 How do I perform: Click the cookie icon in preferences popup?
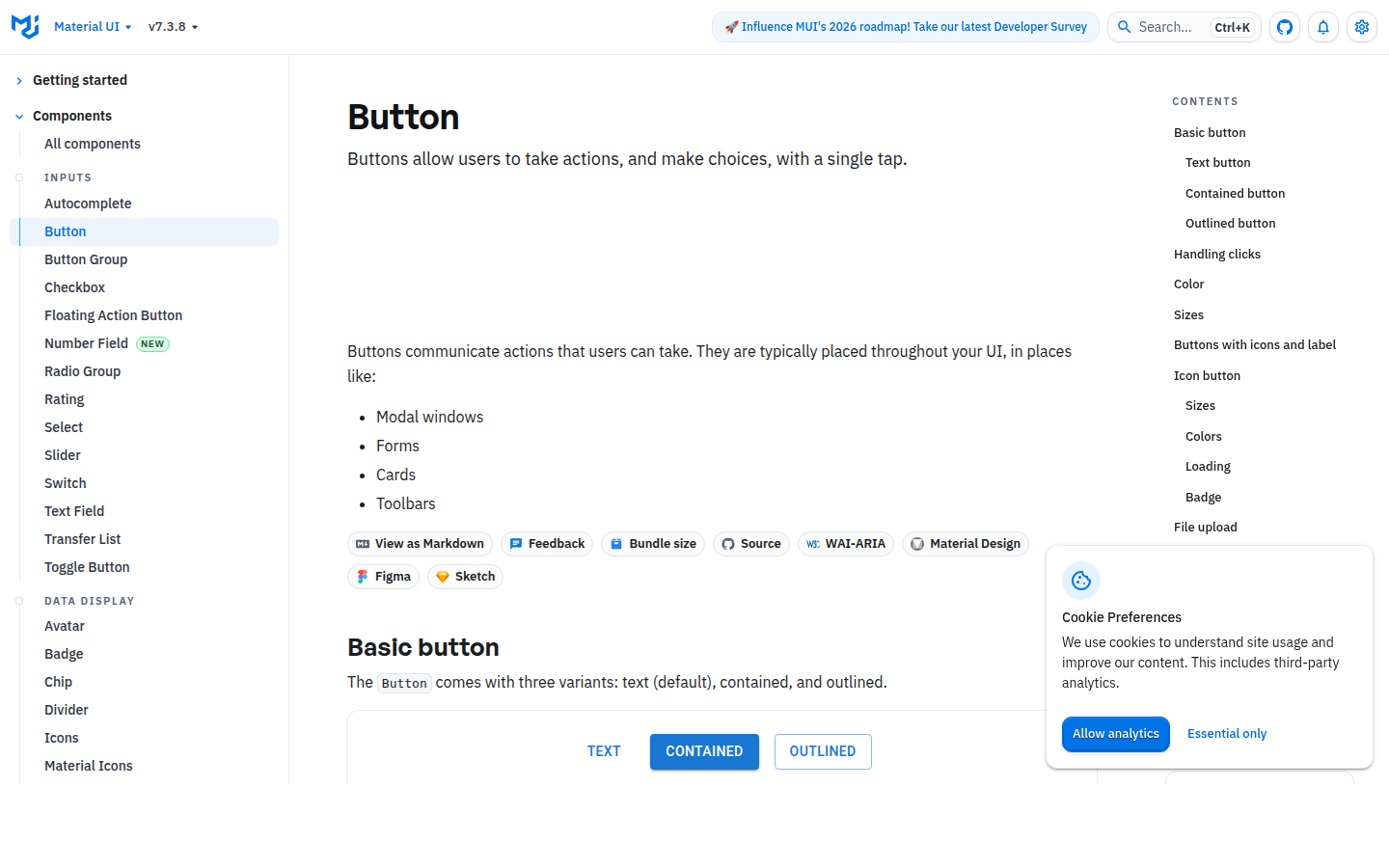point(1081,581)
